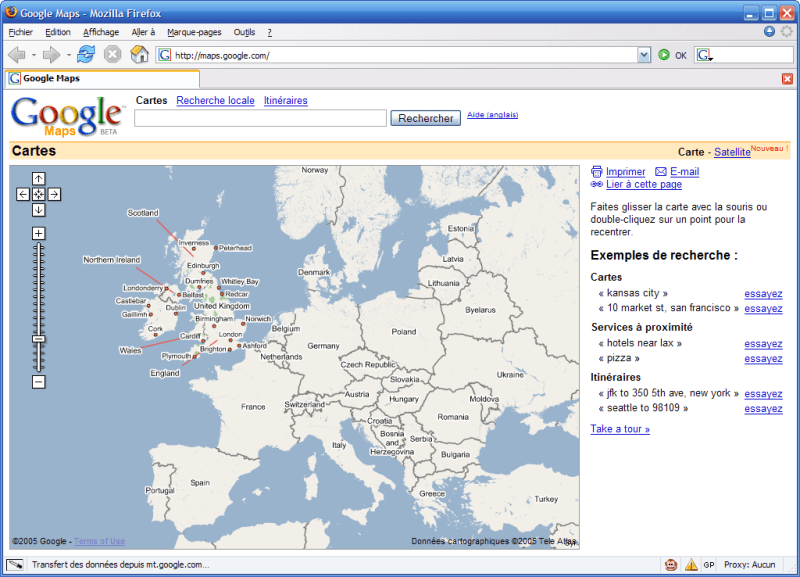Click the status bar pen icon
The width and height of the screenshot is (800, 577).
coord(15,565)
